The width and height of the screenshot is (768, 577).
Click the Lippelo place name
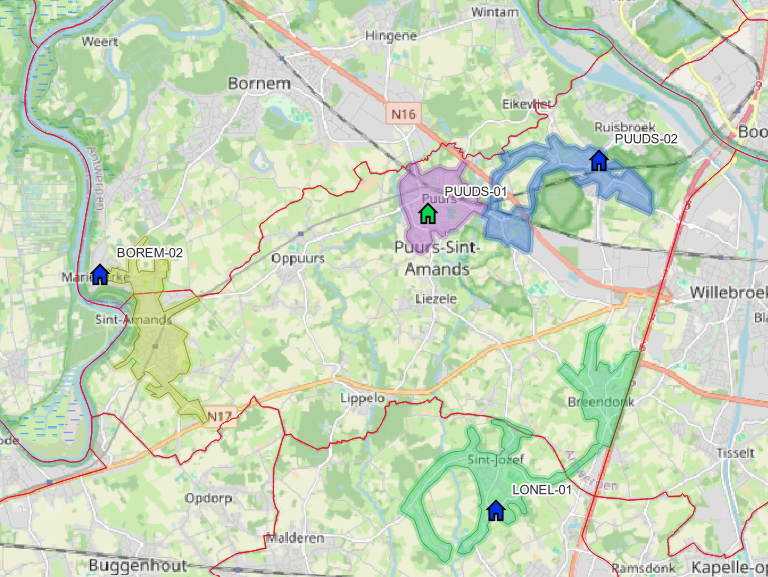click(362, 398)
